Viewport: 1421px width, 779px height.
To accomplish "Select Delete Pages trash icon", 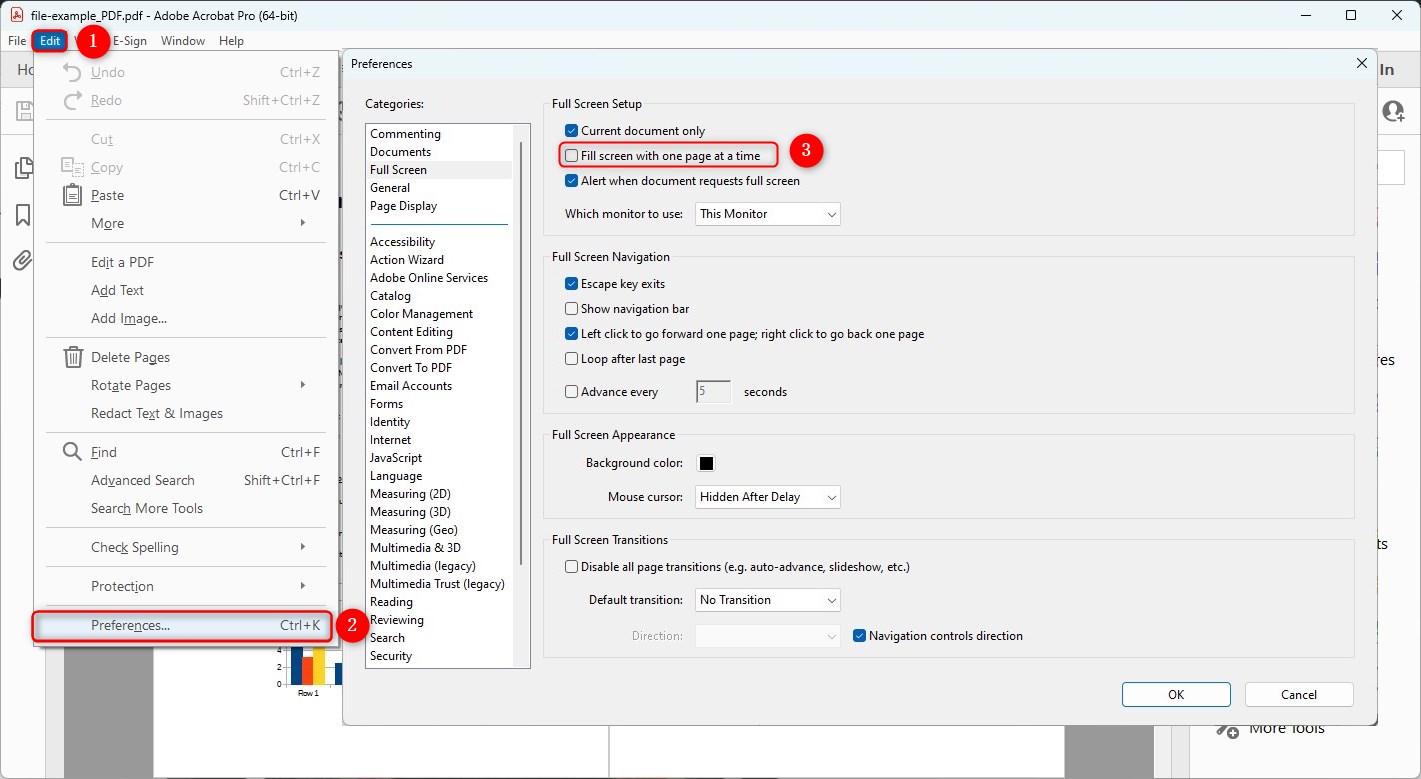I will click(72, 356).
